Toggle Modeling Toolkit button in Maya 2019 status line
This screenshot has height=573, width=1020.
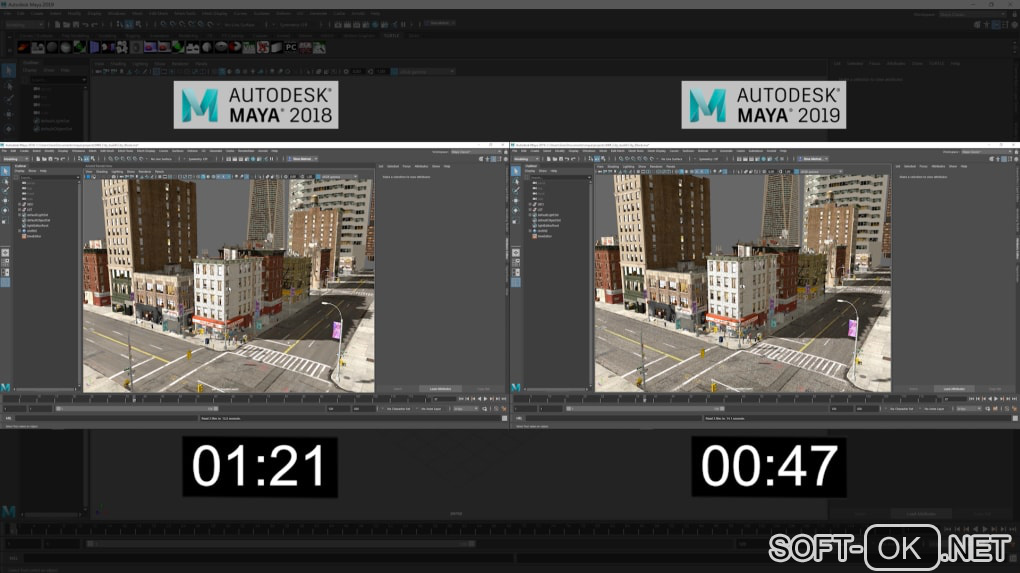pyautogui.click(x=991, y=159)
